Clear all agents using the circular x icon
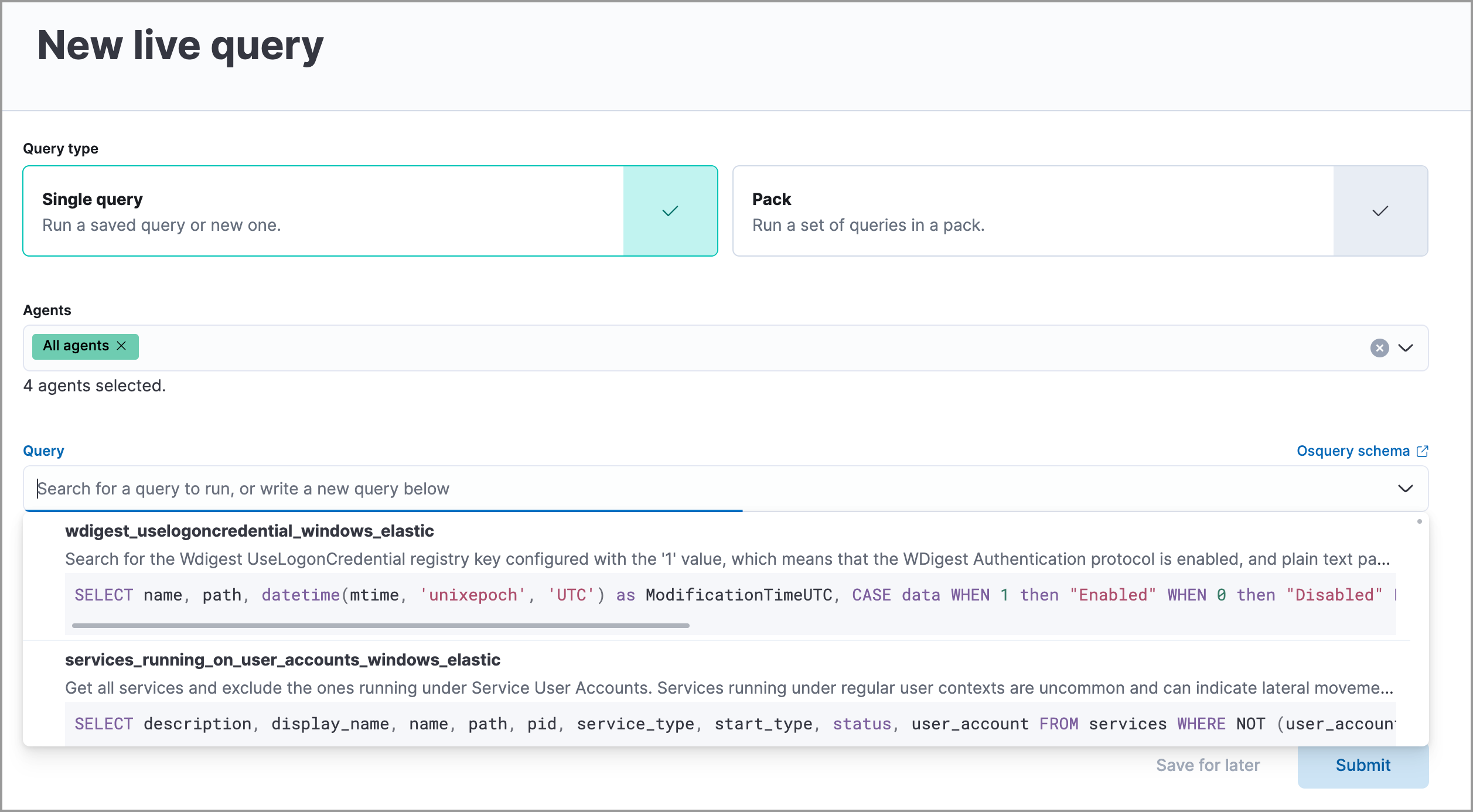1473x812 pixels. [x=1380, y=348]
